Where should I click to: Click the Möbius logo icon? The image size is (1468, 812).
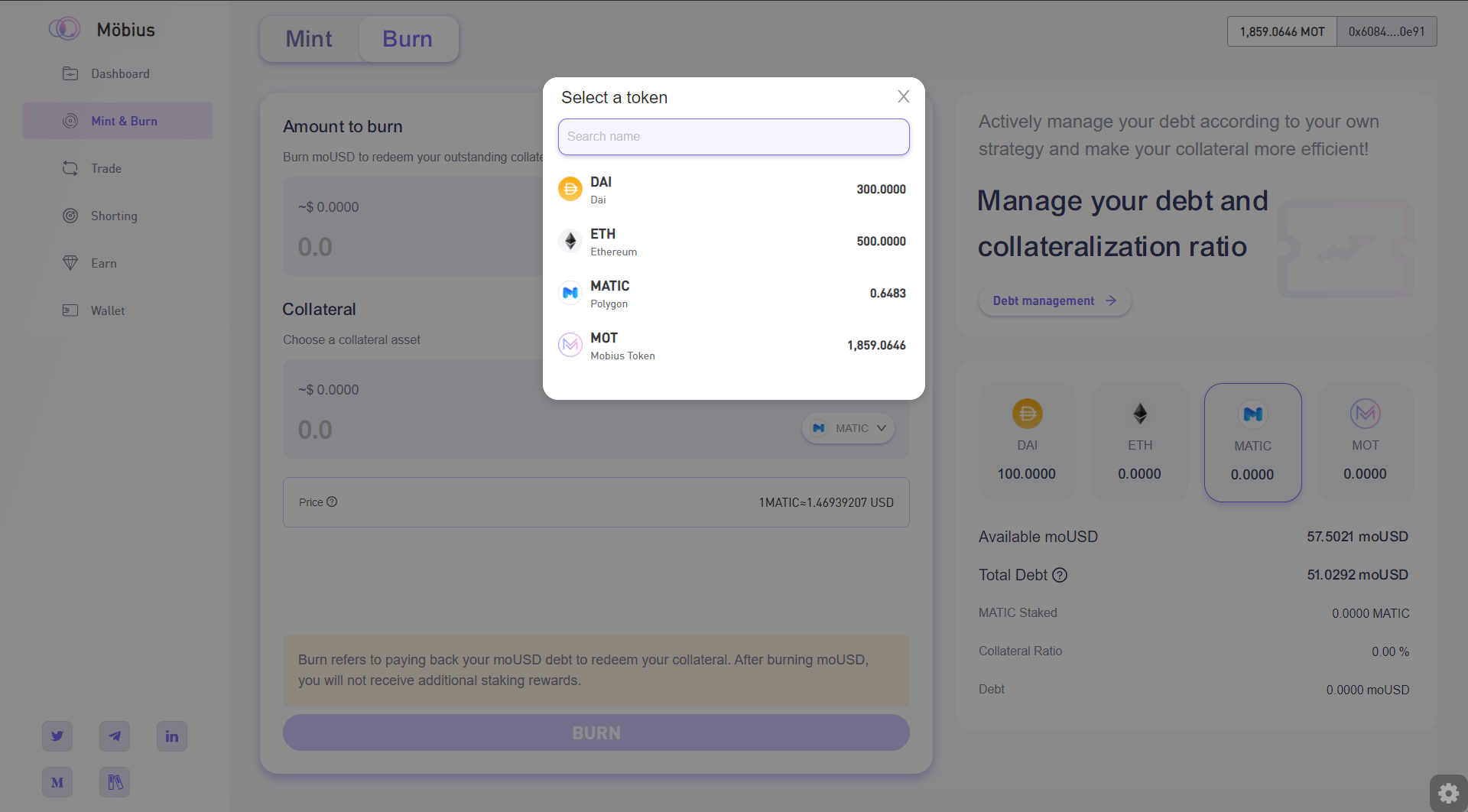(65, 29)
